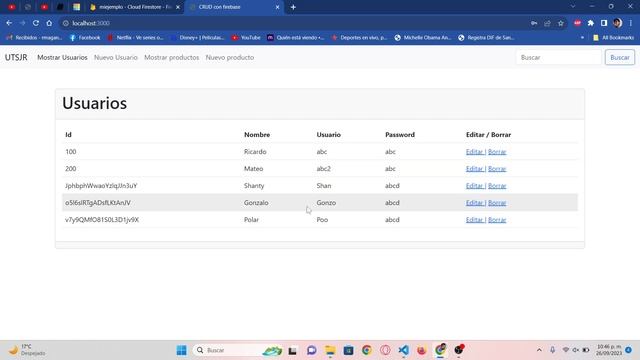Click Editar for user Ricardo

click(475, 152)
